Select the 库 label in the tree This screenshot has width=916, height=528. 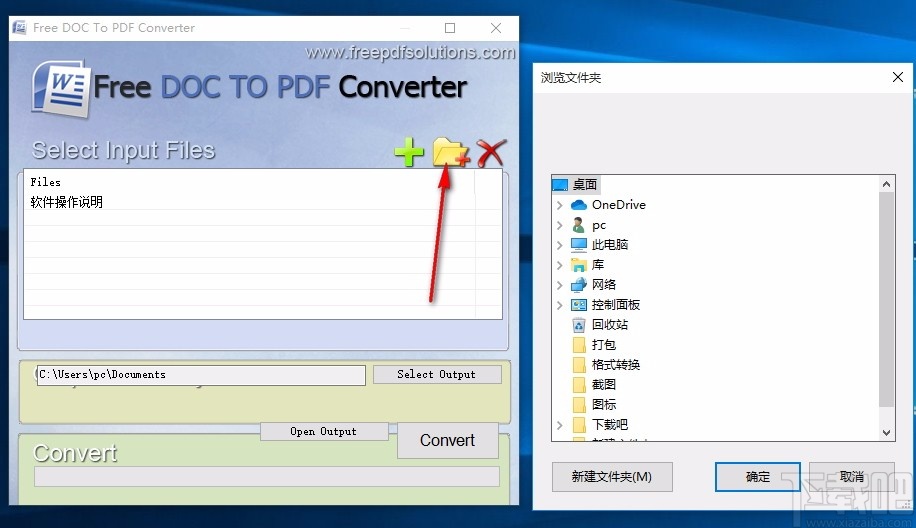click(x=598, y=265)
